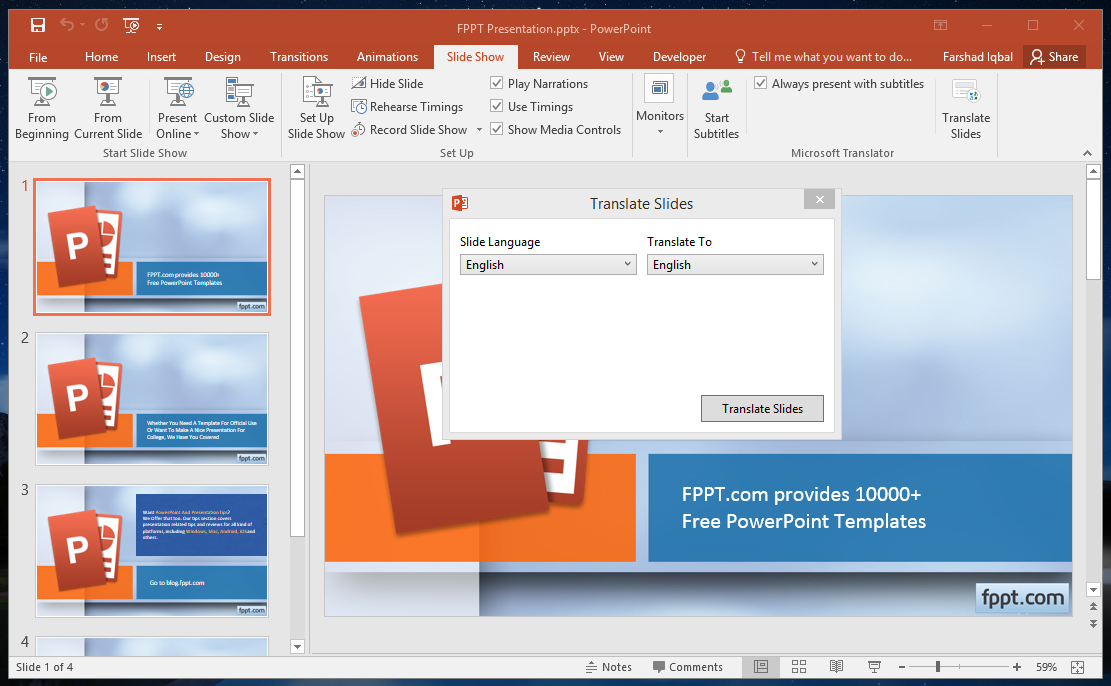Open Present Online options
This screenshot has width=1111, height=686.
(x=177, y=109)
